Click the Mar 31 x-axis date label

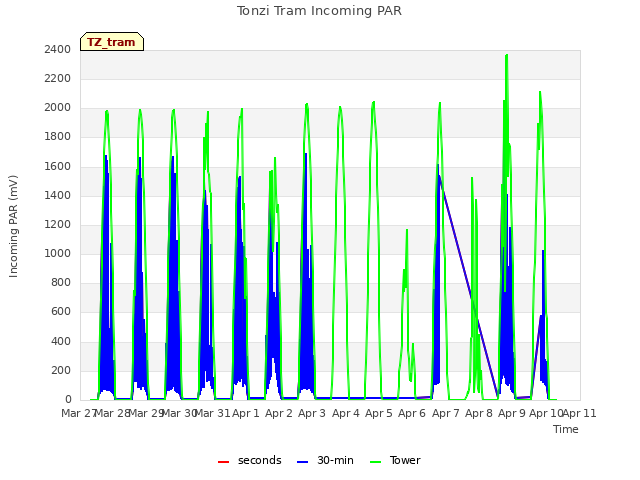(x=212, y=413)
